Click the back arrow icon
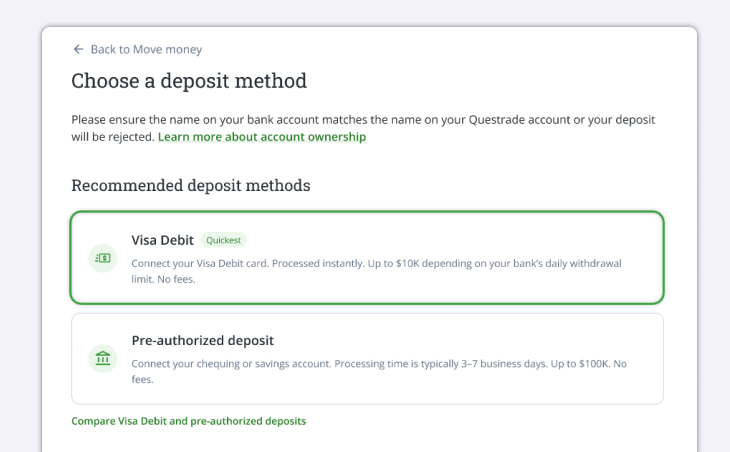The width and height of the screenshot is (730, 452). coord(78,49)
